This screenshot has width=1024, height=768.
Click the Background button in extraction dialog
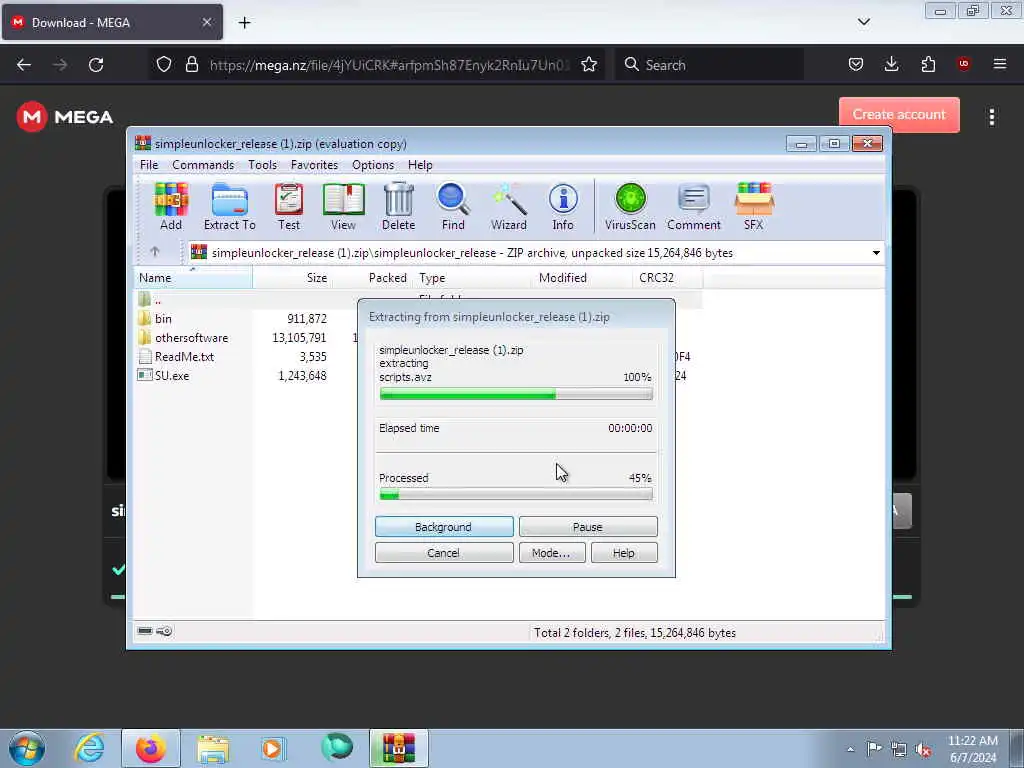(x=444, y=526)
